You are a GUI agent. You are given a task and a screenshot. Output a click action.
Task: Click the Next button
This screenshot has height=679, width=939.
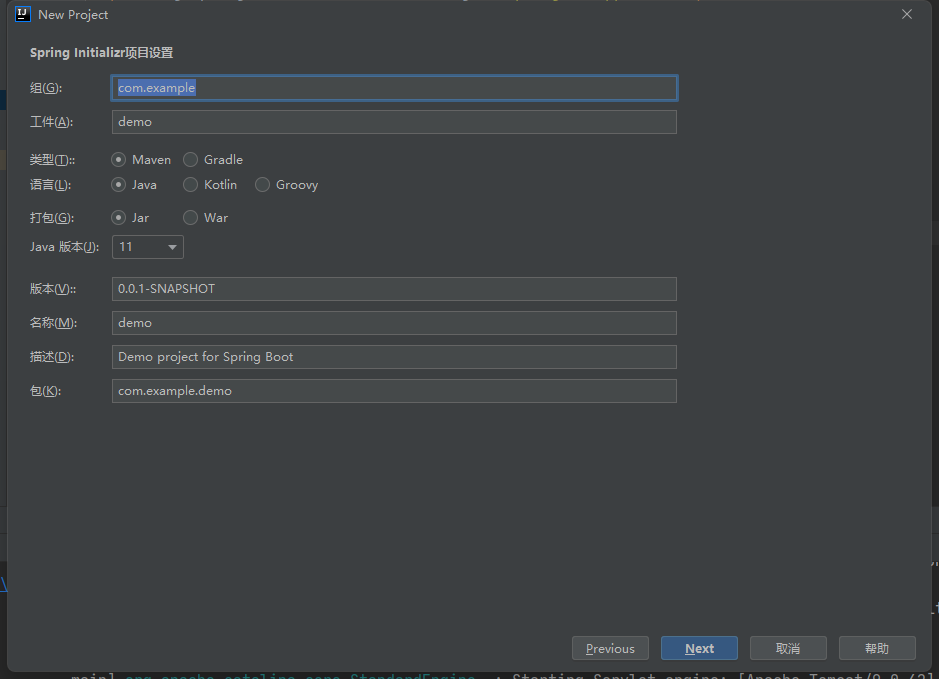(x=699, y=648)
